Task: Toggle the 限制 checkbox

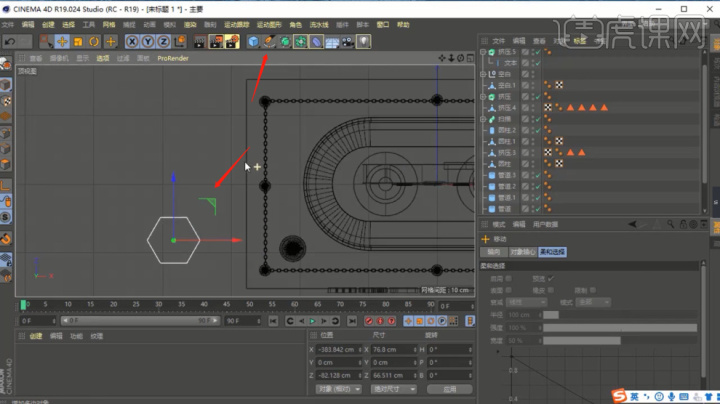Action: tap(593, 290)
